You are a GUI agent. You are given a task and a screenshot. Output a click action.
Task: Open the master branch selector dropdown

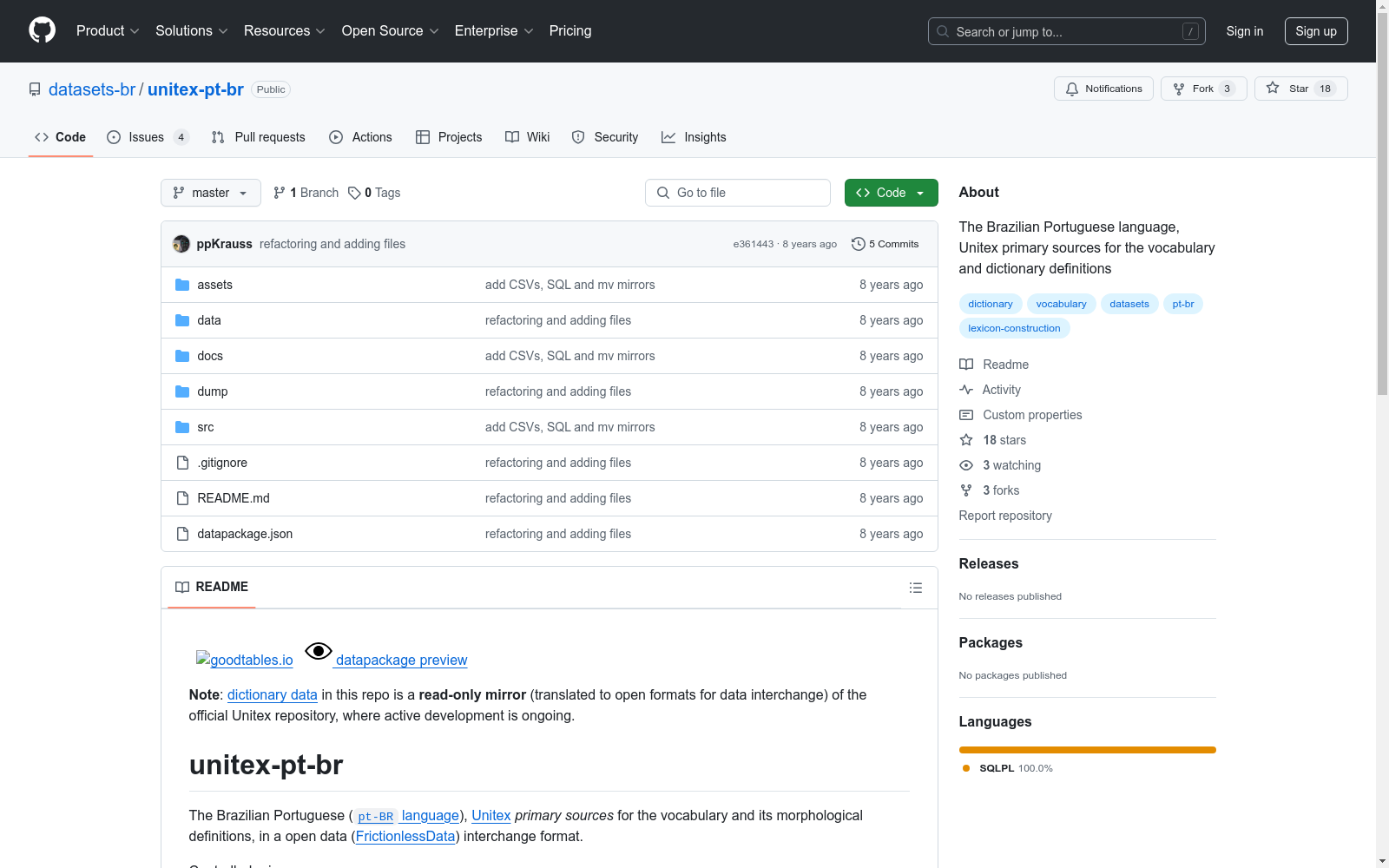click(x=211, y=193)
